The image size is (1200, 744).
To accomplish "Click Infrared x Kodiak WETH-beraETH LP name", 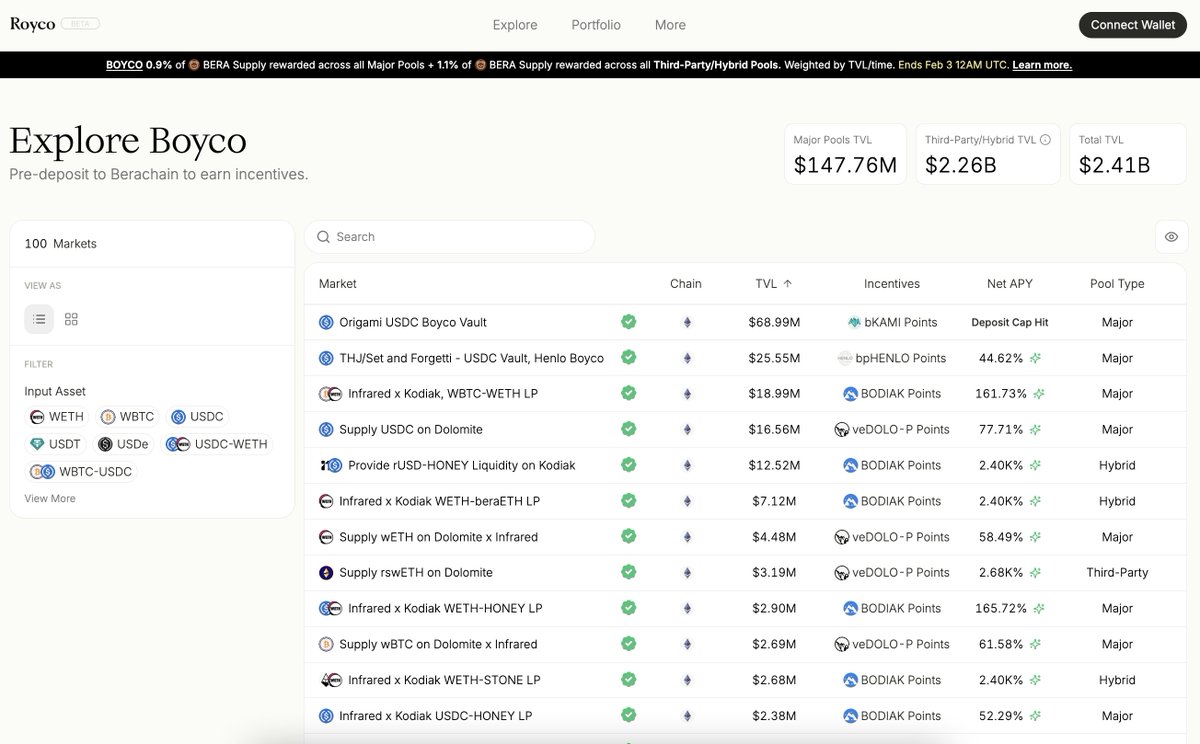I will pos(439,501).
